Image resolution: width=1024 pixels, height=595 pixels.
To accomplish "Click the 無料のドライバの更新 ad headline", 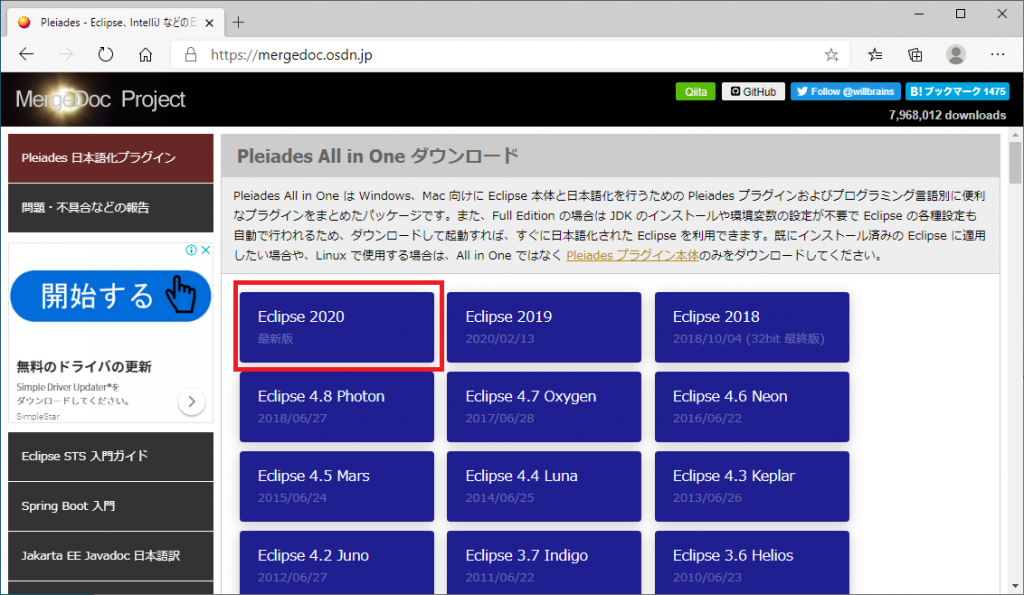I will pyautogui.click(x=84, y=367).
